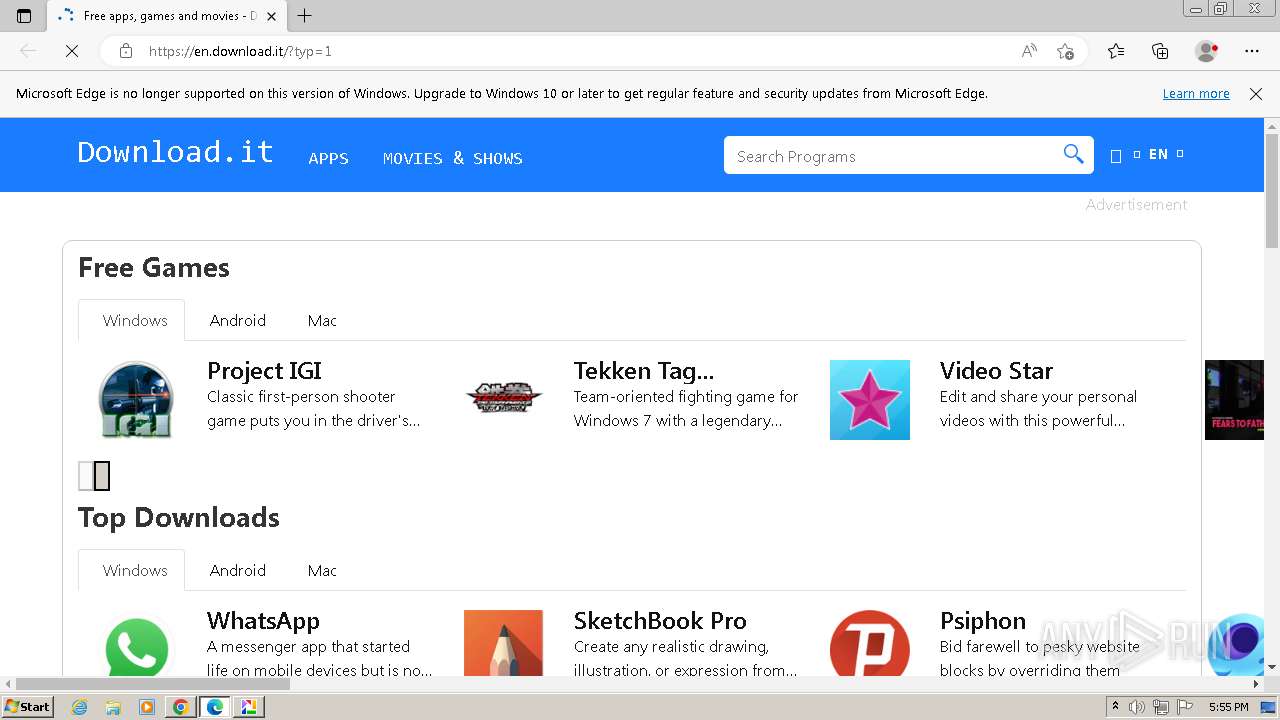
Task: Open the APPS navigation menu
Action: coord(328,158)
